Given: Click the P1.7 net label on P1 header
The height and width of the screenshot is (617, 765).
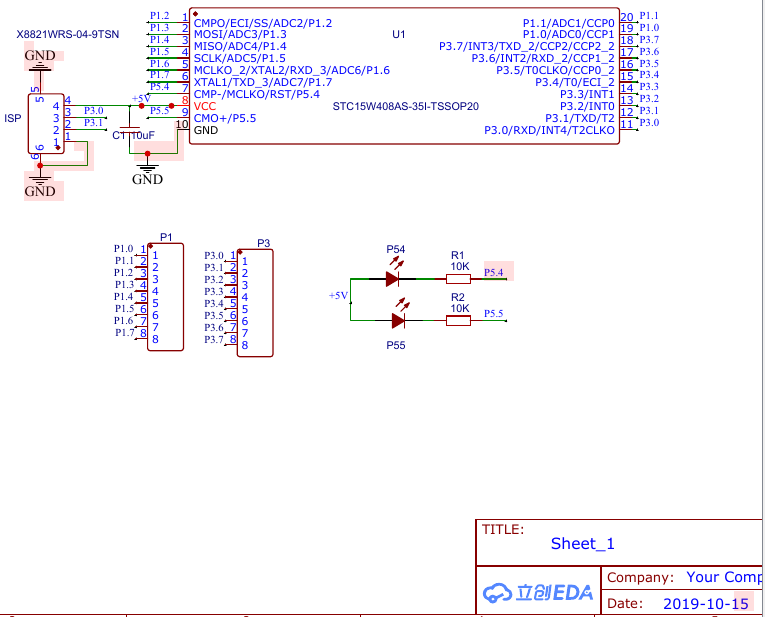Looking at the screenshot, I should (125, 333).
